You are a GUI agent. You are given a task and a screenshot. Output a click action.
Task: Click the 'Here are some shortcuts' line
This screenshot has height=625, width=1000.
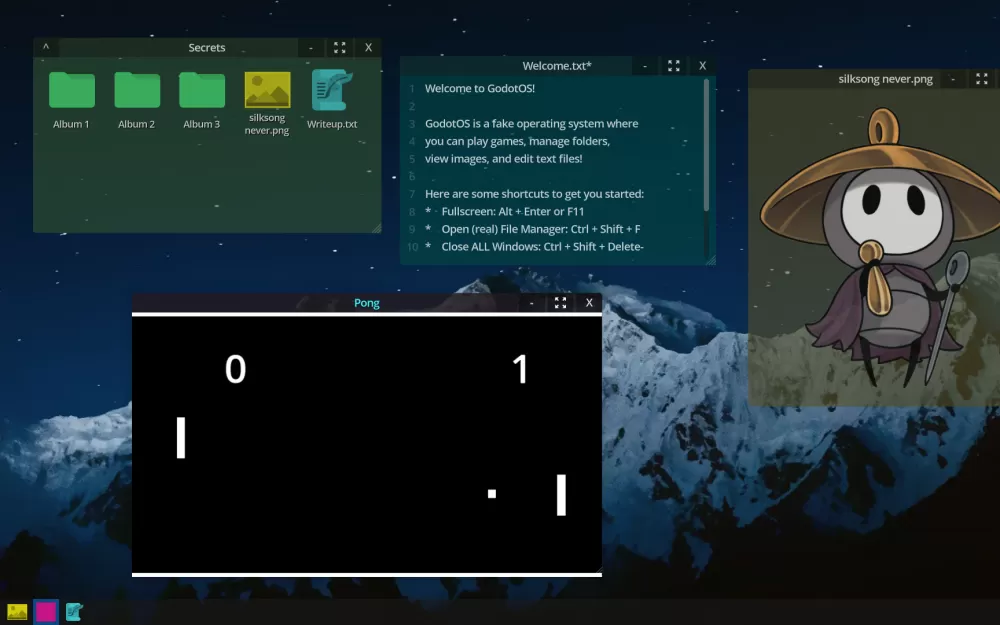tap(534, 194)
